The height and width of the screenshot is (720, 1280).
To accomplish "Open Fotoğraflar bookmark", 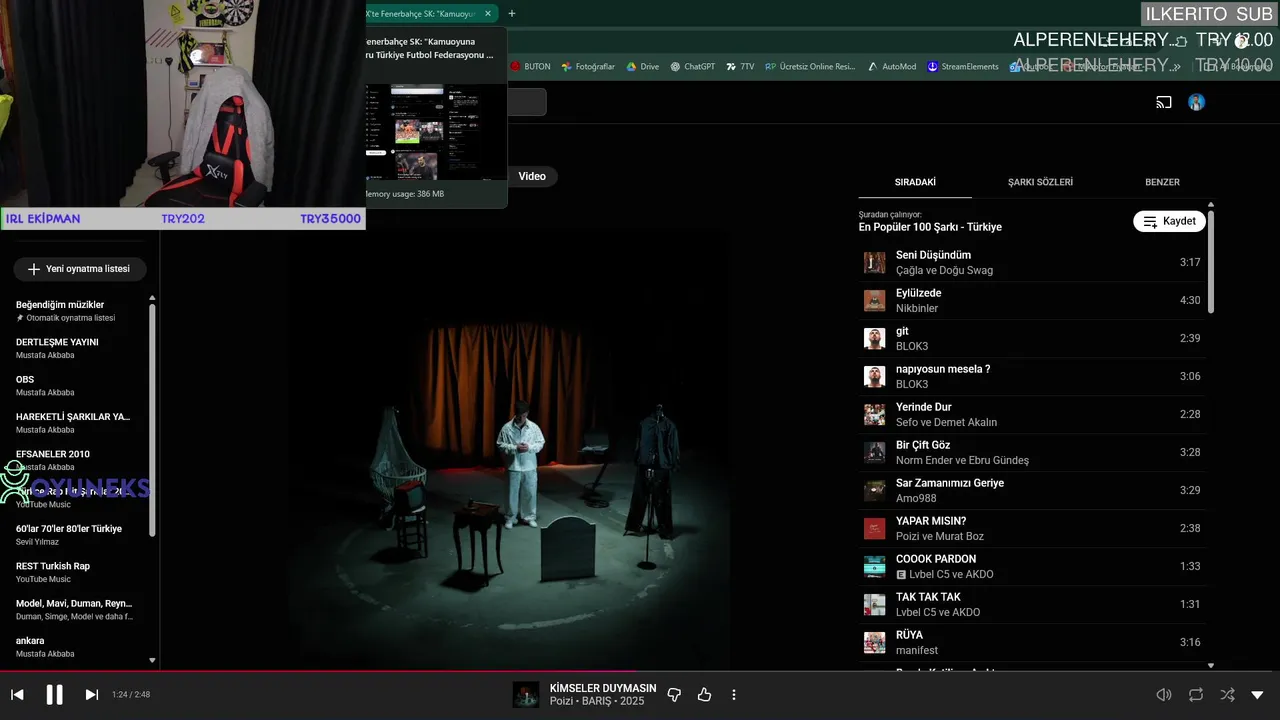I will (588, 67).
